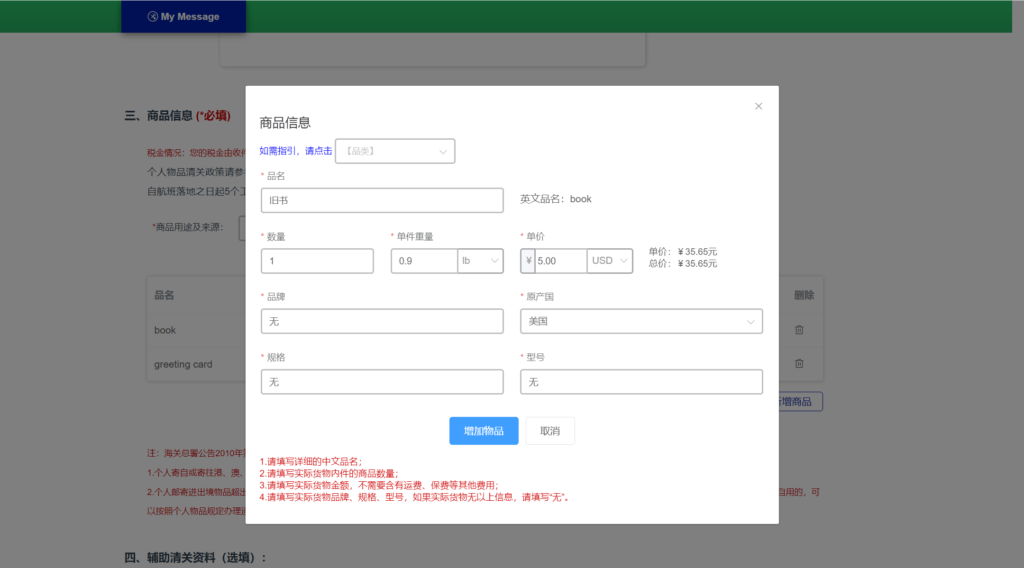Click the 取消 cancel button
Viewport: 1024px width, 568px height.
(550, 431)
